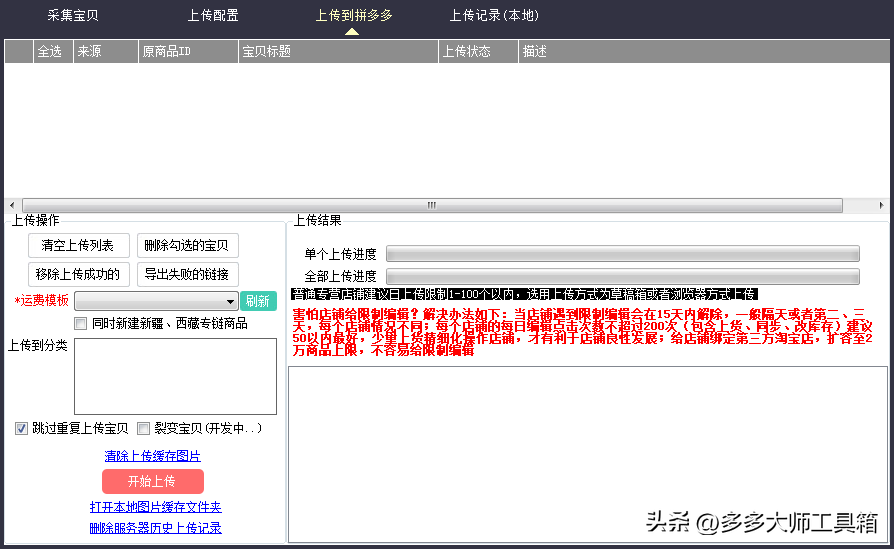Toggle the 裂变宝贝(开发中..) checkbox

[144, 429]
